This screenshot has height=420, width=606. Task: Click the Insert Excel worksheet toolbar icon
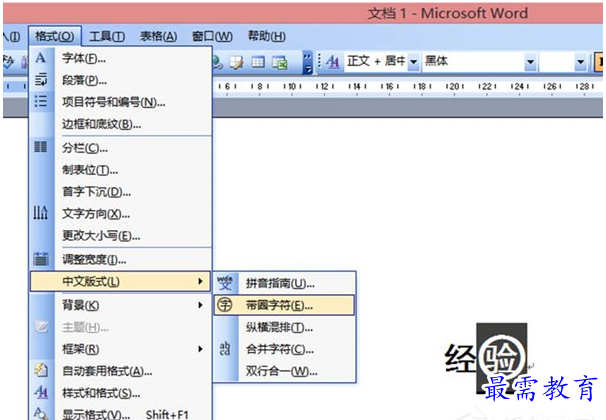(280, 62)
